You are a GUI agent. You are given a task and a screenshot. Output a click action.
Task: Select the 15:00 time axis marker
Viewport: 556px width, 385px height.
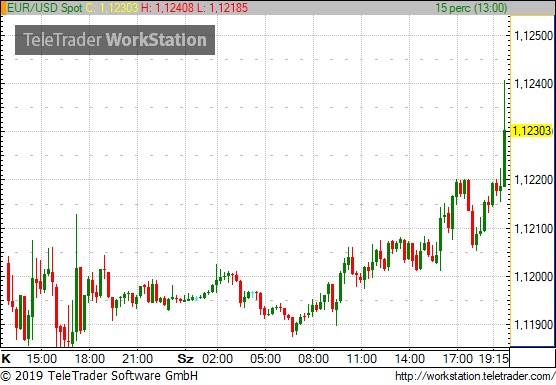pos(41,359)
